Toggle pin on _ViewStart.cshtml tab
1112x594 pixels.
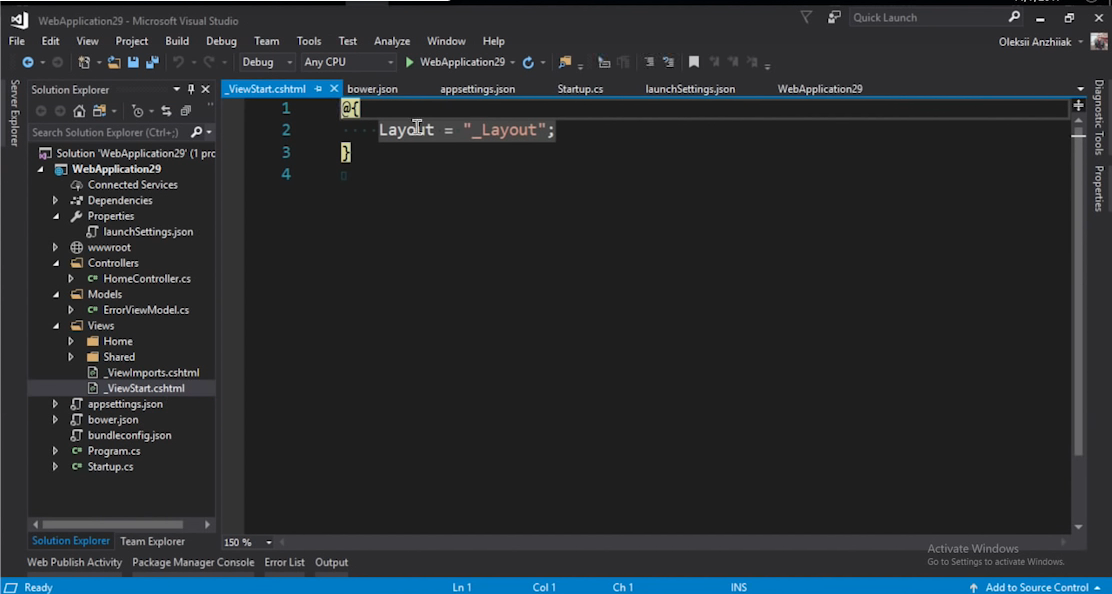(318, 89)
